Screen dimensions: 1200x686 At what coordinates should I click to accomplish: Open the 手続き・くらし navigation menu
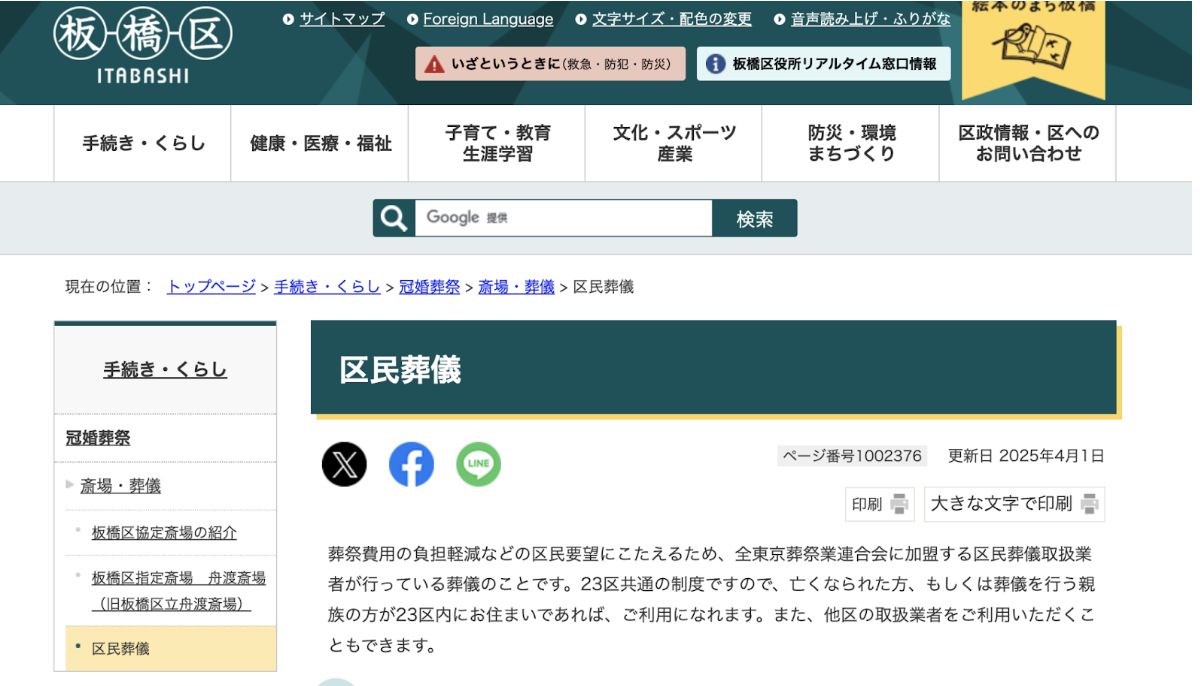click(x=143, y=144)
